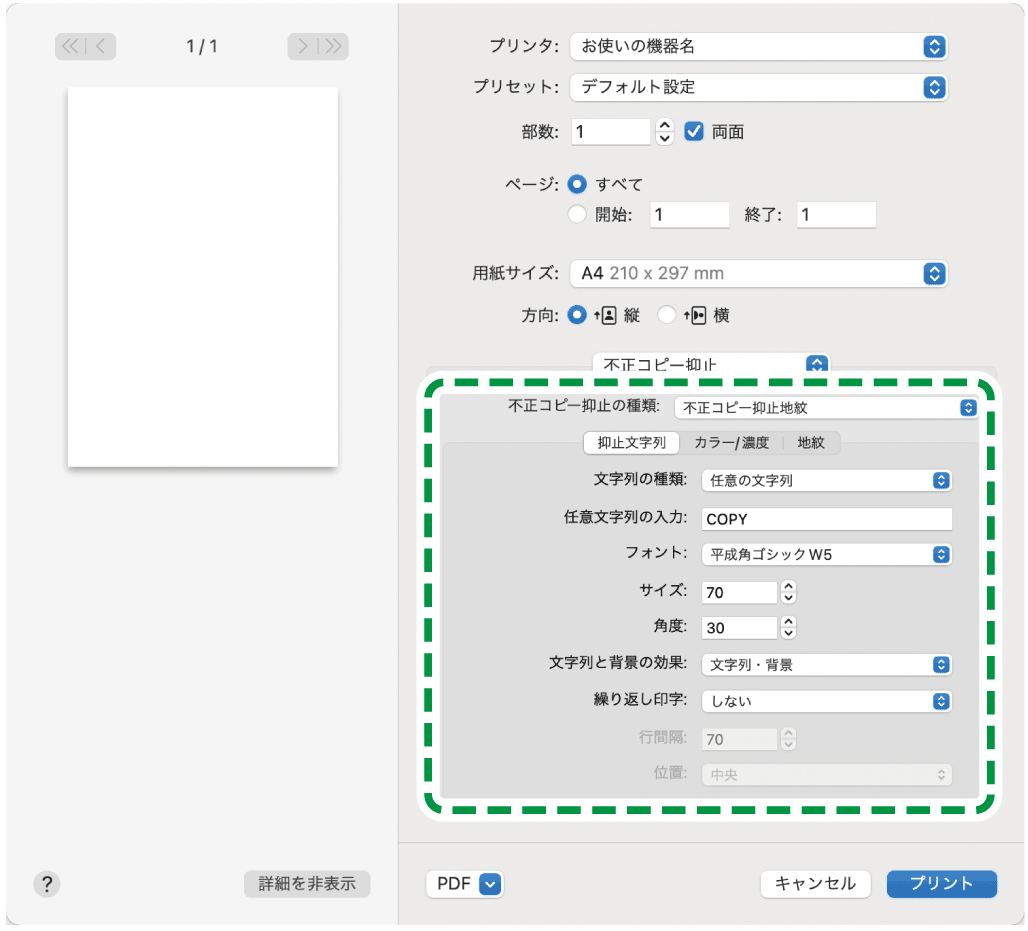Advance the preview to the next page
Image resolution: width=1028 pixels, height=931 pixels.
click(x=305, y=46)
